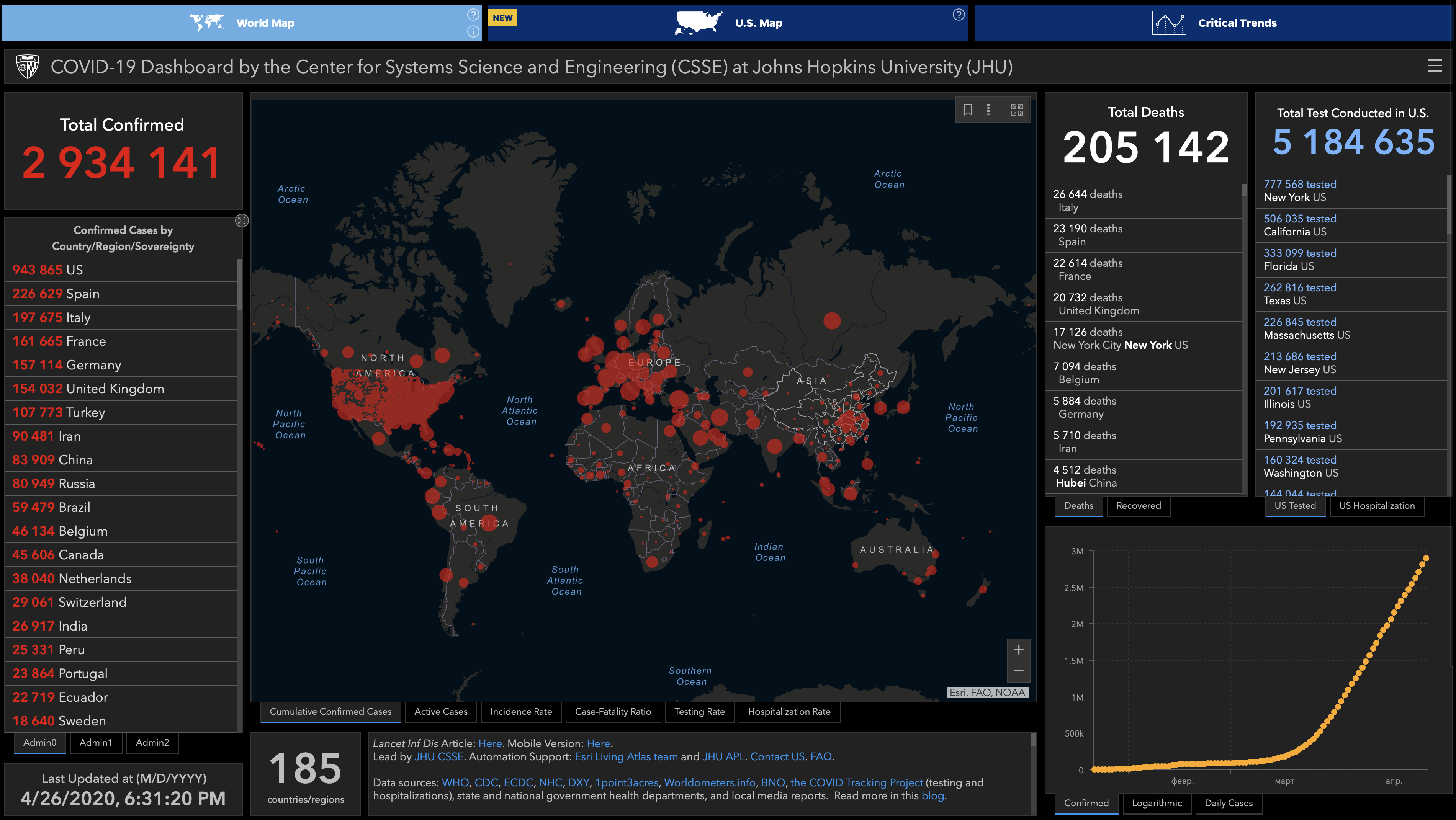
Task: Open the map legend list icon
Action: [x=993, y=109]
